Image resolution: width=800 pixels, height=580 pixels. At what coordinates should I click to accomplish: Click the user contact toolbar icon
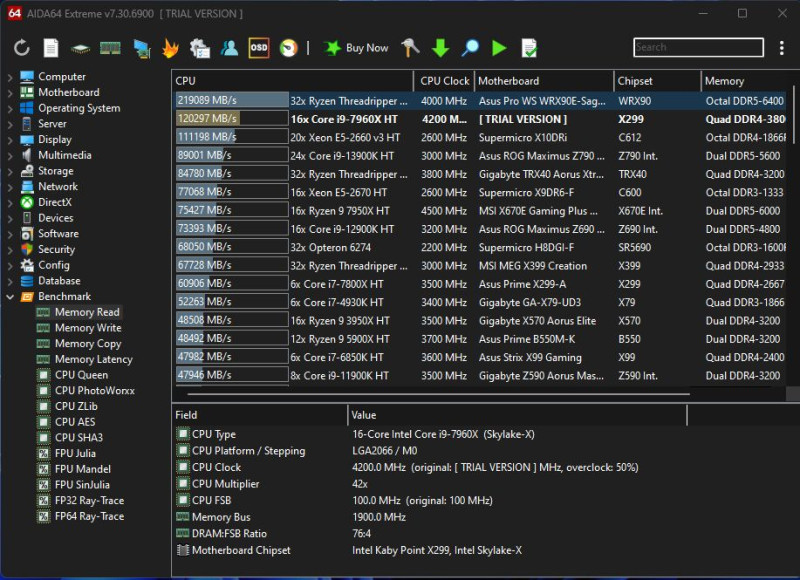click(x=229, y=48)
